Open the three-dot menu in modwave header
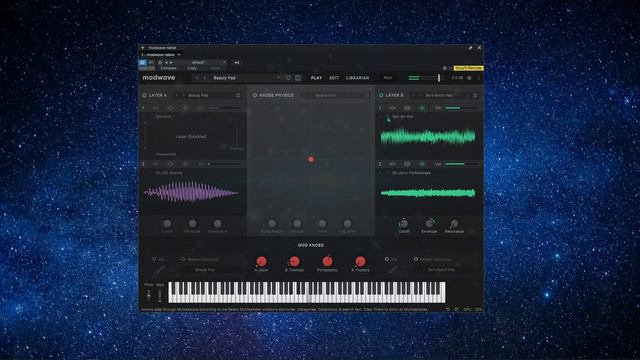 (479, 78)
